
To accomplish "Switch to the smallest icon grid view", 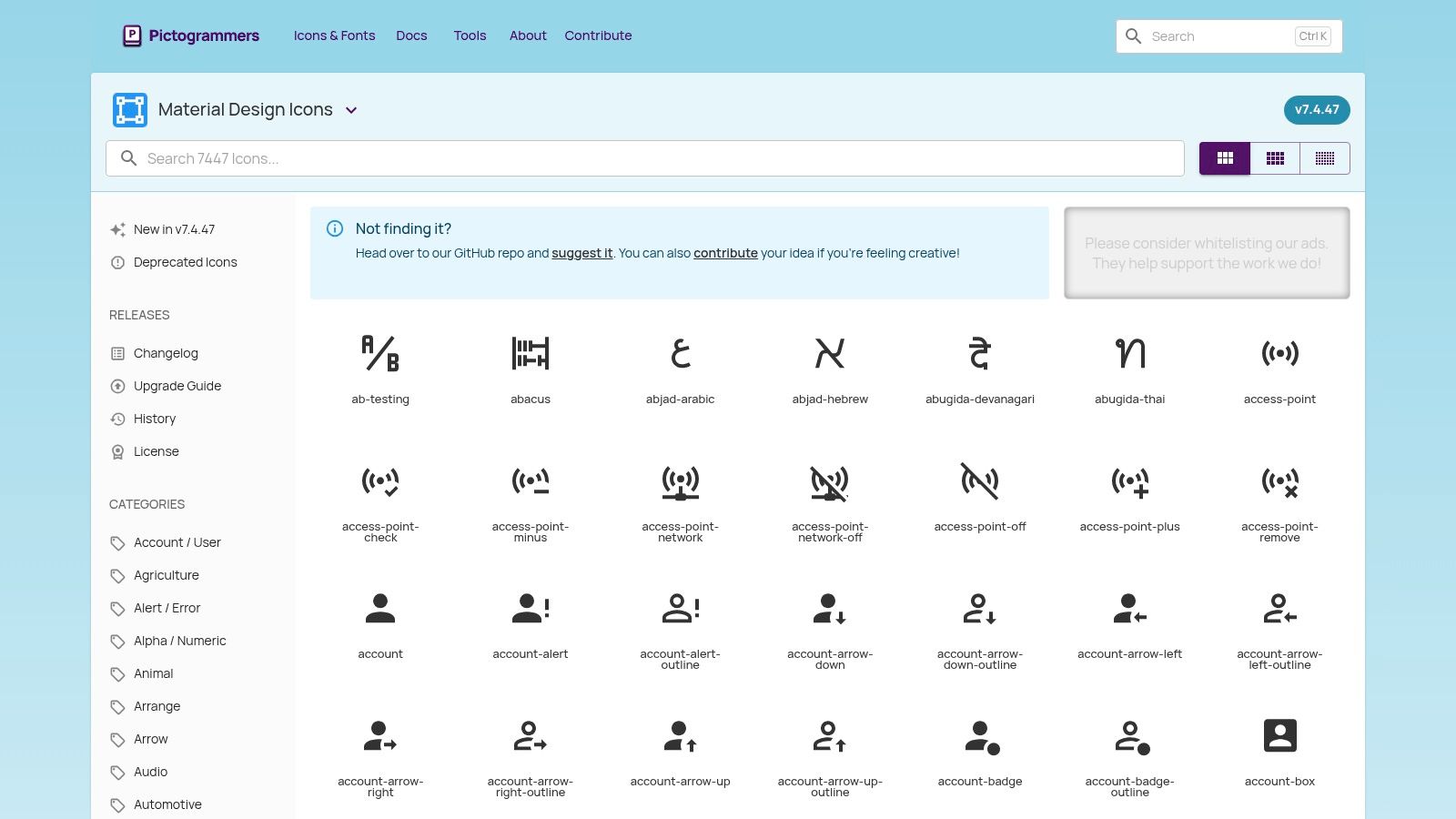I will (1325, 157).
